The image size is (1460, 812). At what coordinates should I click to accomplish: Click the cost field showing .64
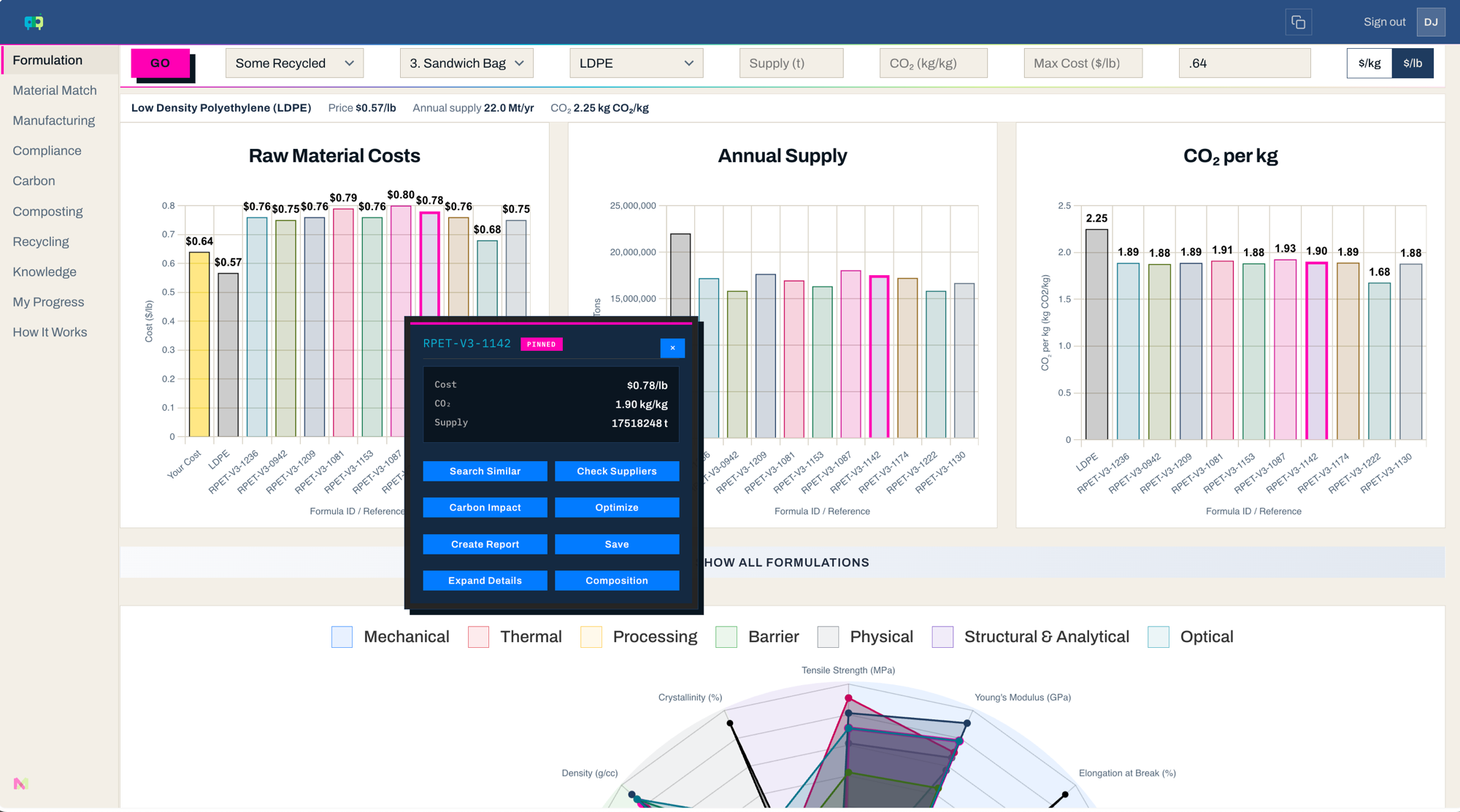1245,63
